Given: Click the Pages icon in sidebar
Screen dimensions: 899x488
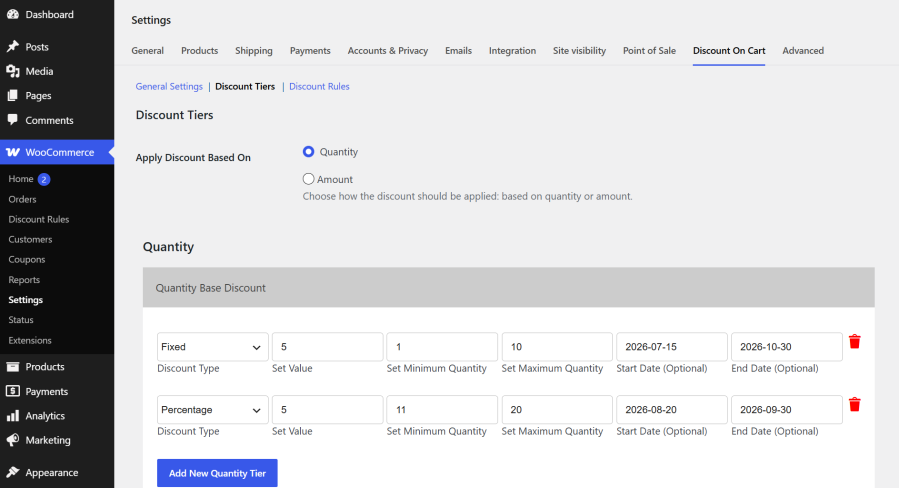Looking at the screenshot, I should 13,96.
